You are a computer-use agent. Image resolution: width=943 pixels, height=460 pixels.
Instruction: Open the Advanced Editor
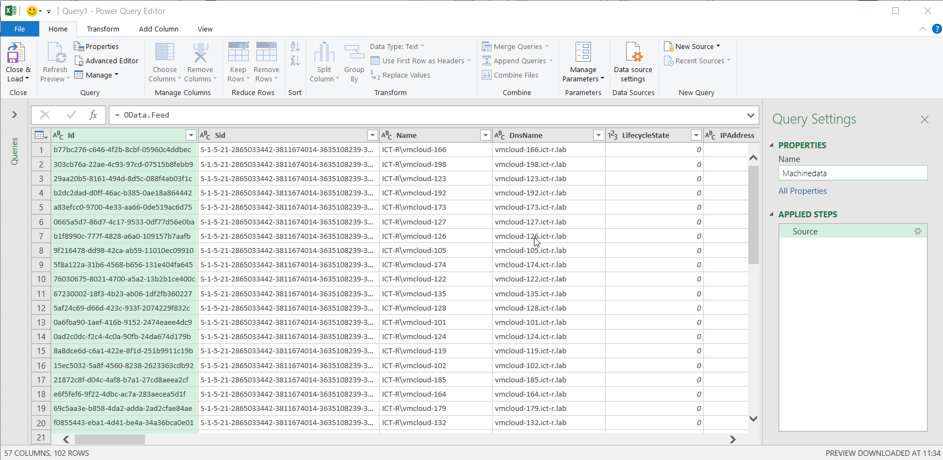pyautogui.click(x=106, y=61)
